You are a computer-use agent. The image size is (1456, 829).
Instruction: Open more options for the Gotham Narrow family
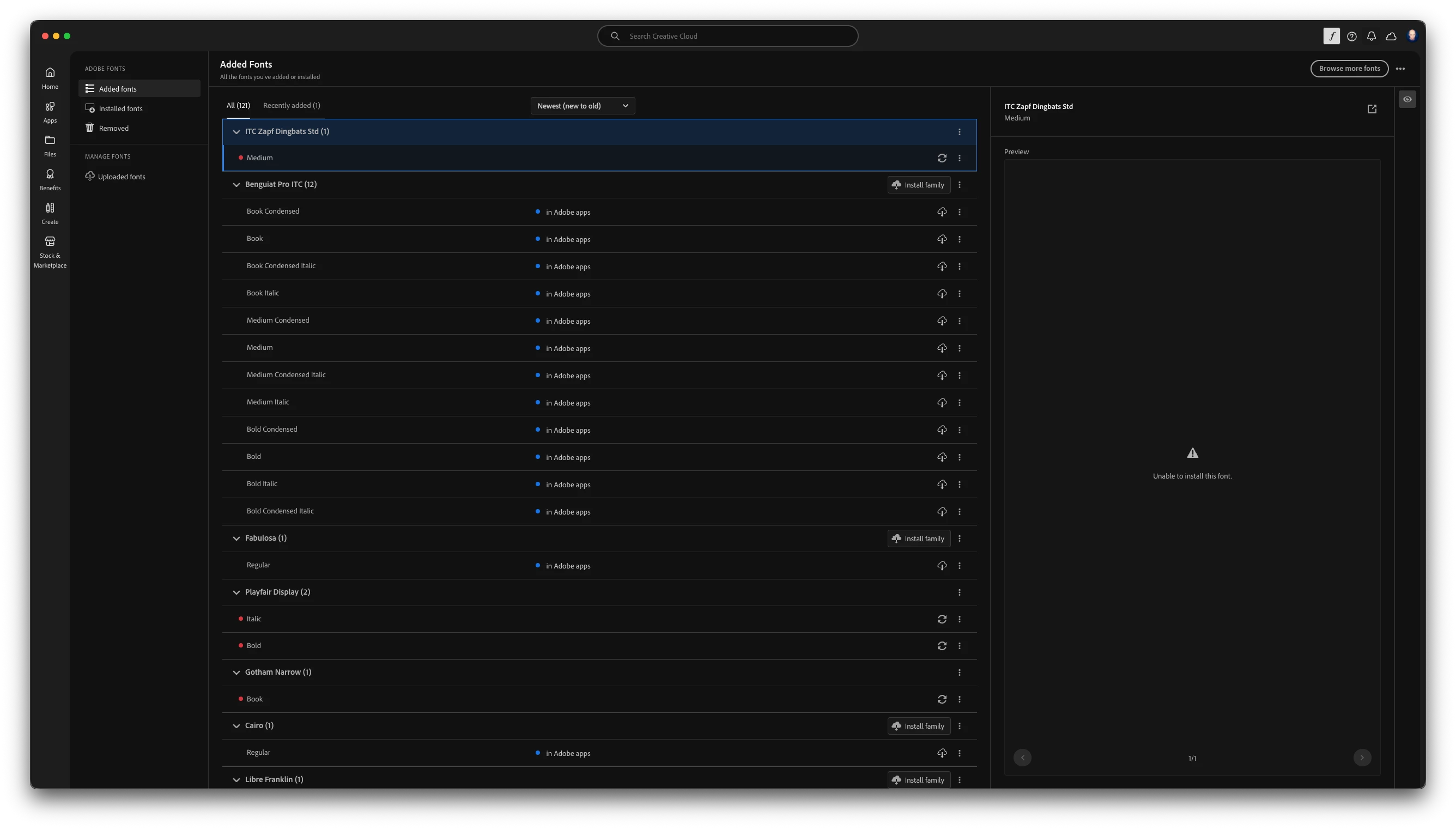coord(959,673)
